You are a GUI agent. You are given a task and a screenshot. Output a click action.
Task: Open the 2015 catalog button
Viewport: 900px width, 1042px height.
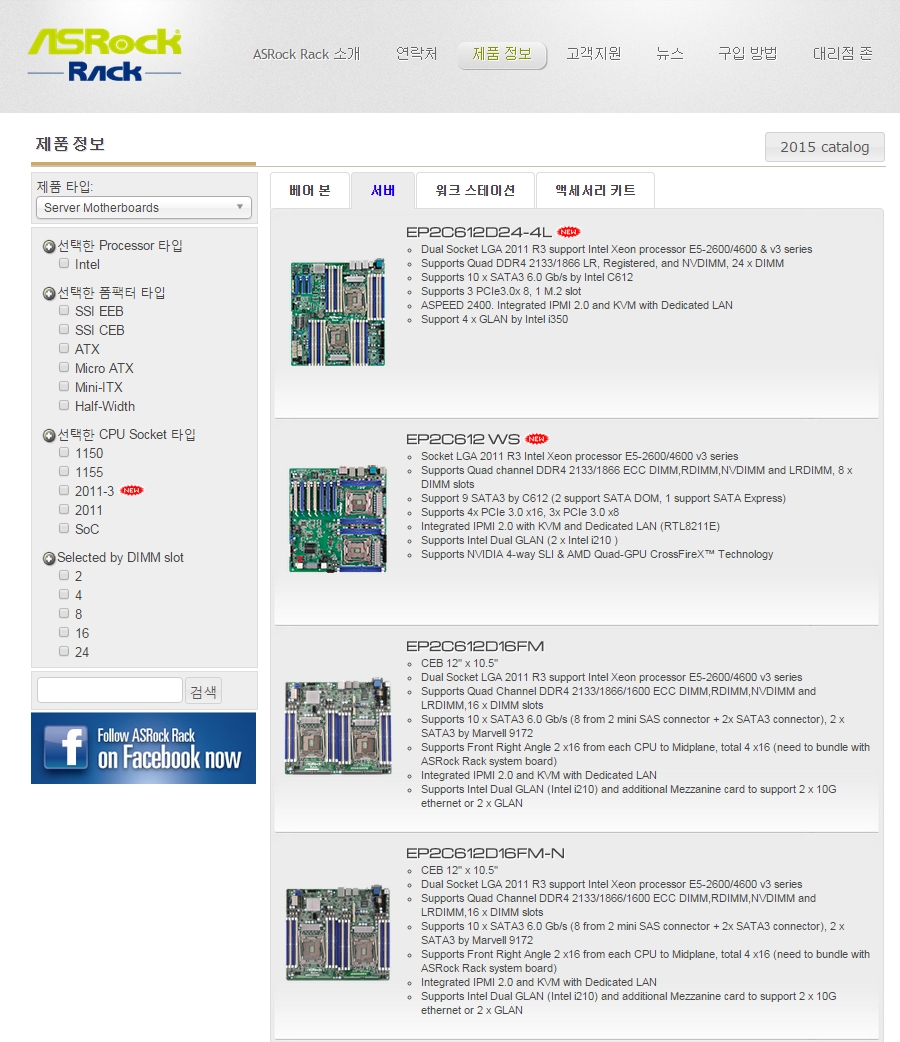[824, 147]
